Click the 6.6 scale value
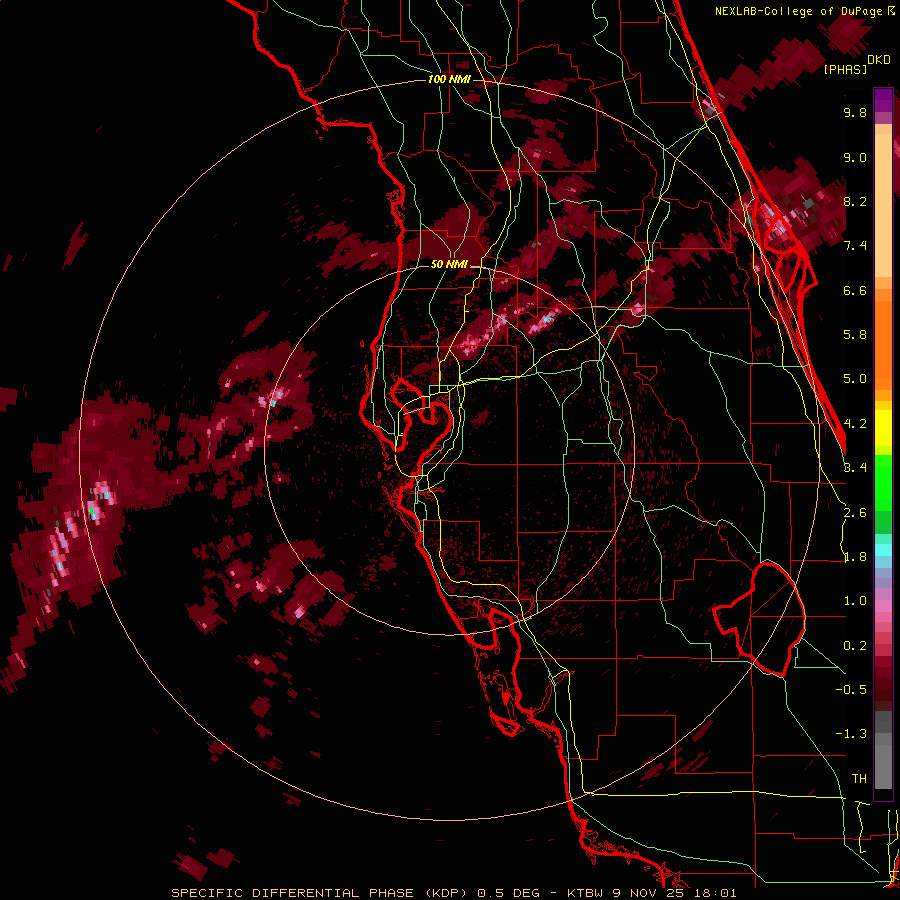Viewport: 900px width, 900px height. [855, 290]
